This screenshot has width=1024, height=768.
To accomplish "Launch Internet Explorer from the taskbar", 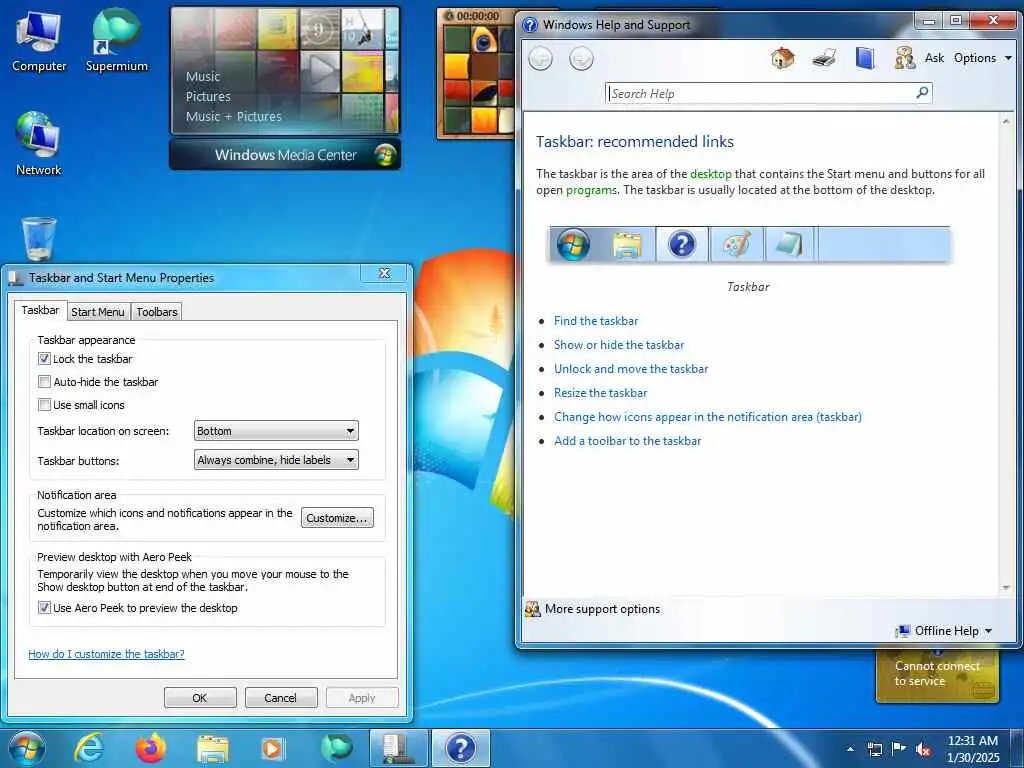I will (89, 748).
